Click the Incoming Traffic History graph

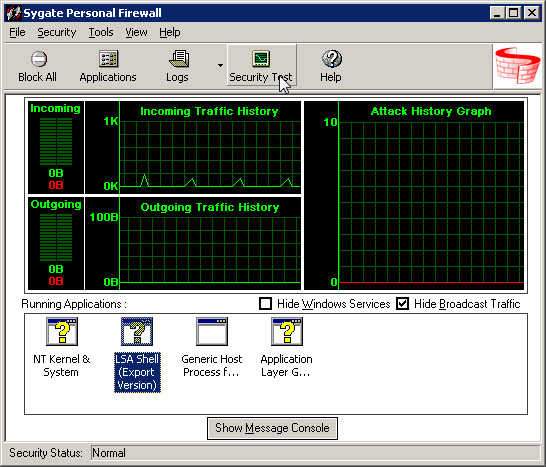[193, 148]
